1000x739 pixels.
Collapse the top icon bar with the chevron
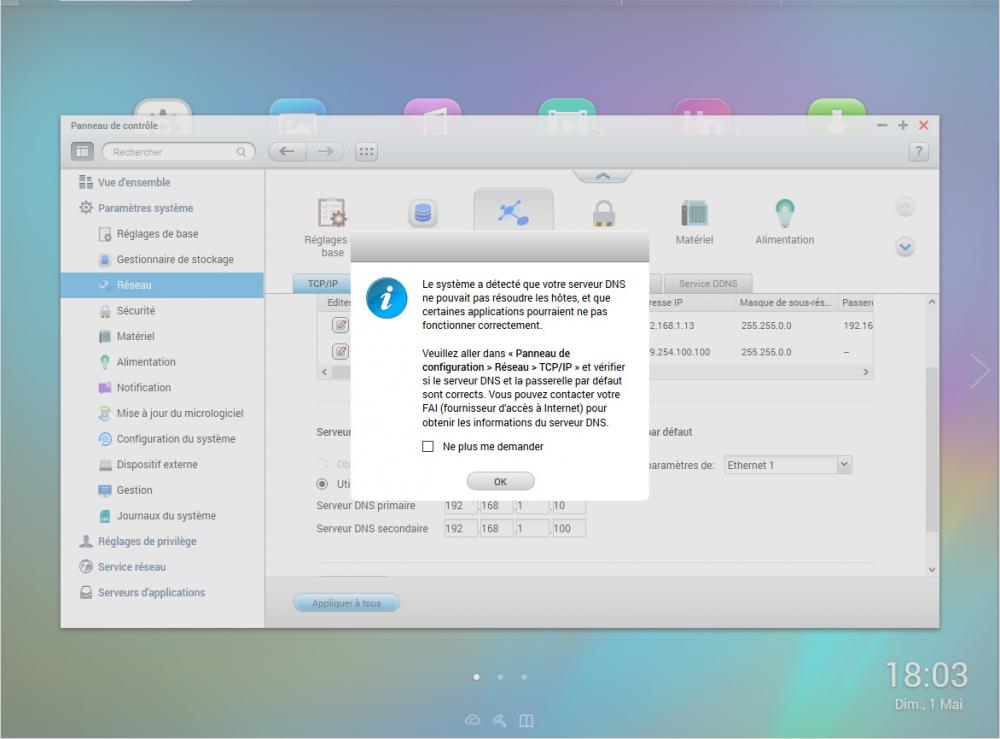click(602, 176)
